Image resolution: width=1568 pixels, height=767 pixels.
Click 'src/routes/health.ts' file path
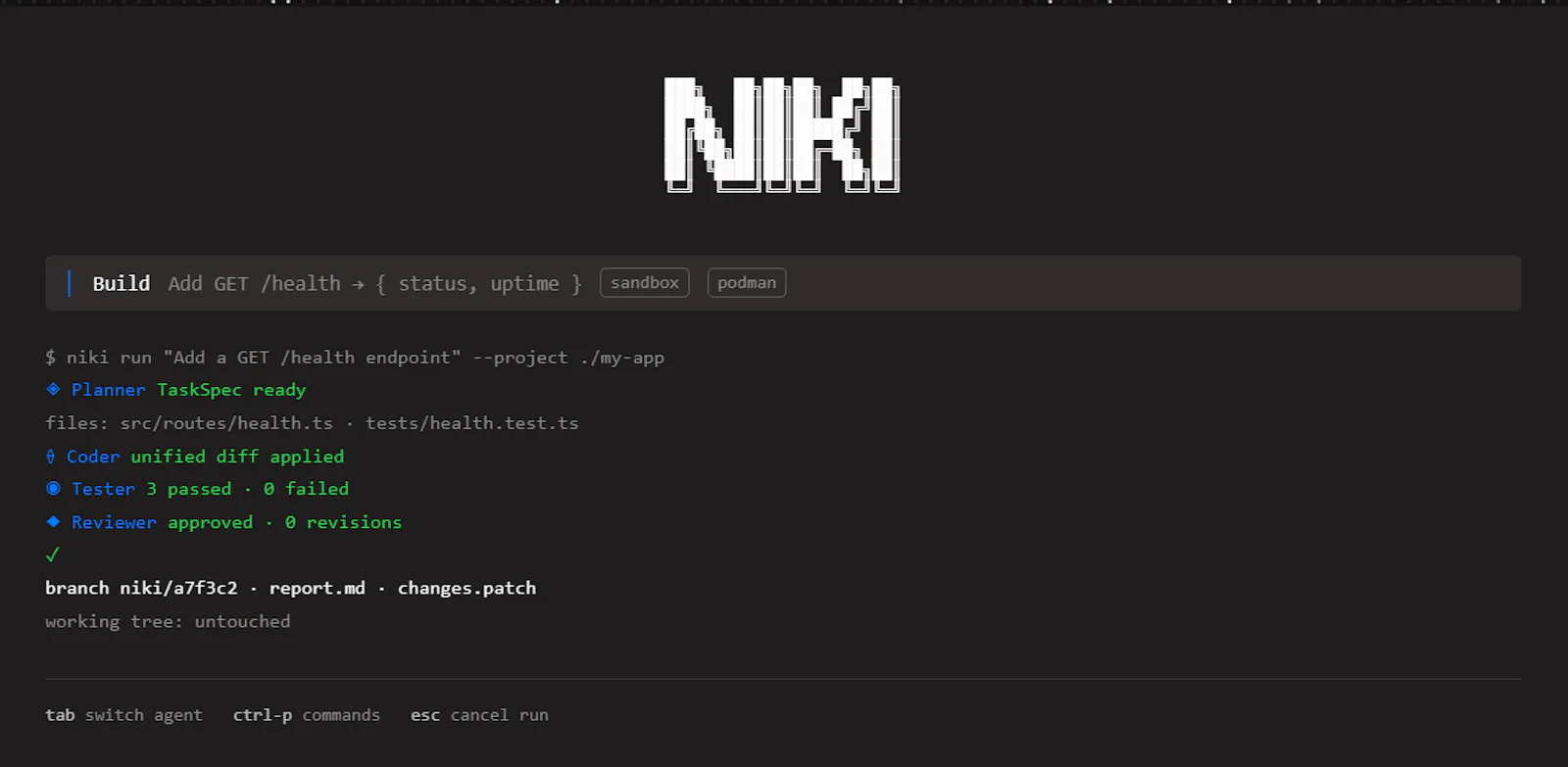(x=226, y=423)
